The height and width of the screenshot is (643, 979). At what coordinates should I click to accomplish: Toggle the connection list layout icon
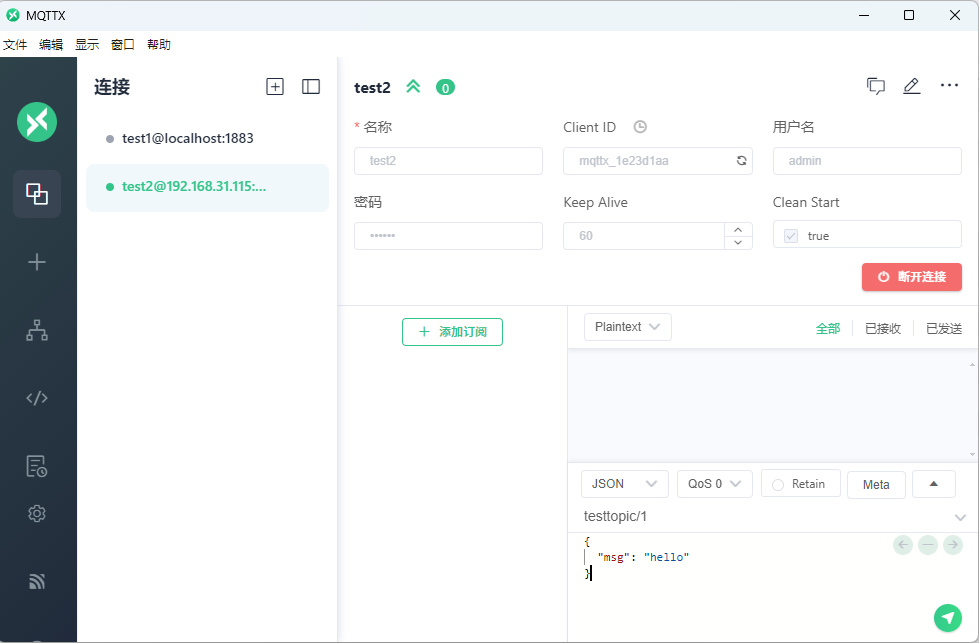(311, 87)
